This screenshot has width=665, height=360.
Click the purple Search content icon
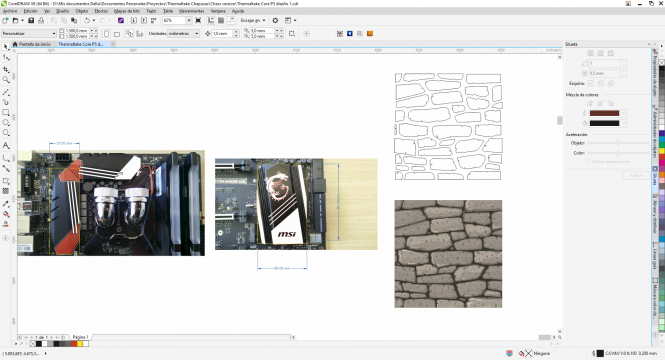pyautogui.click(x=121, y=20)
